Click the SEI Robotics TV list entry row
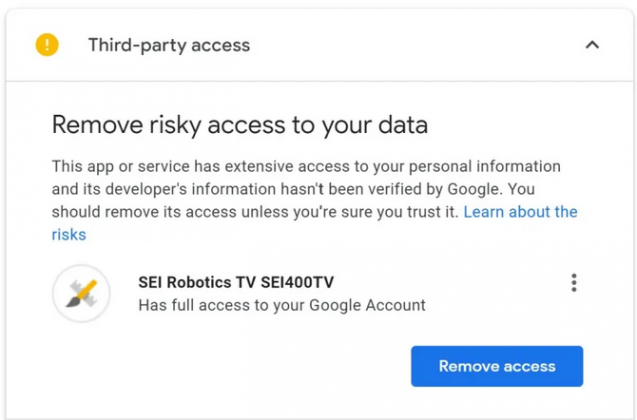The image size is (637, 420). (317, 293)
